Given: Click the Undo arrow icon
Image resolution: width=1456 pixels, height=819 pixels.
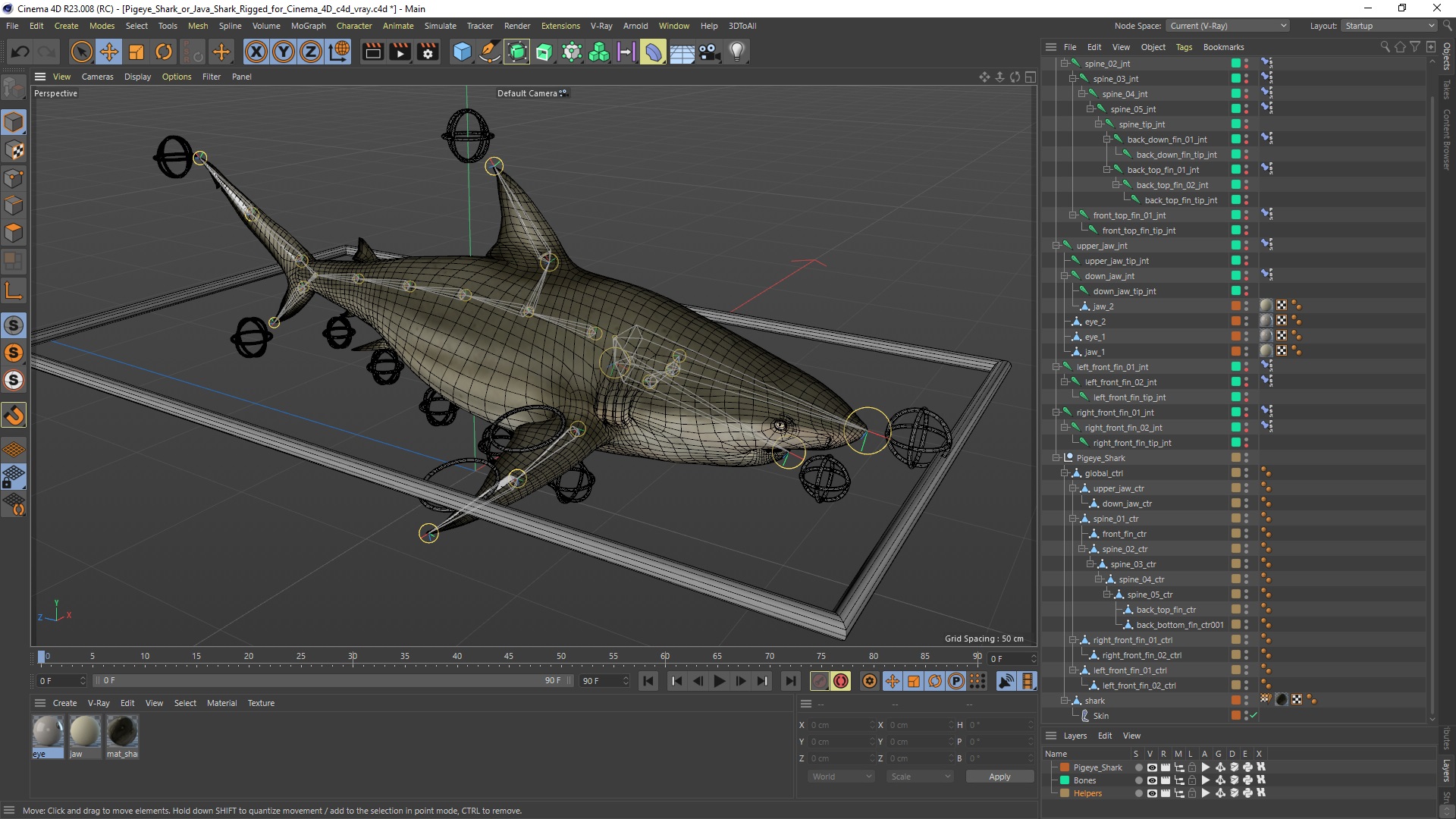Looking at the screenshot, I should [20, 52].
